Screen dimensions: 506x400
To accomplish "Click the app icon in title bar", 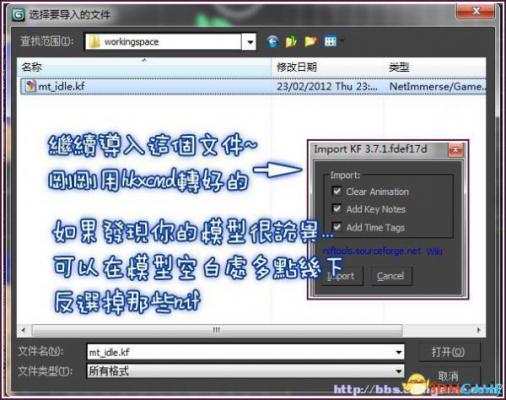I will 18,14.
